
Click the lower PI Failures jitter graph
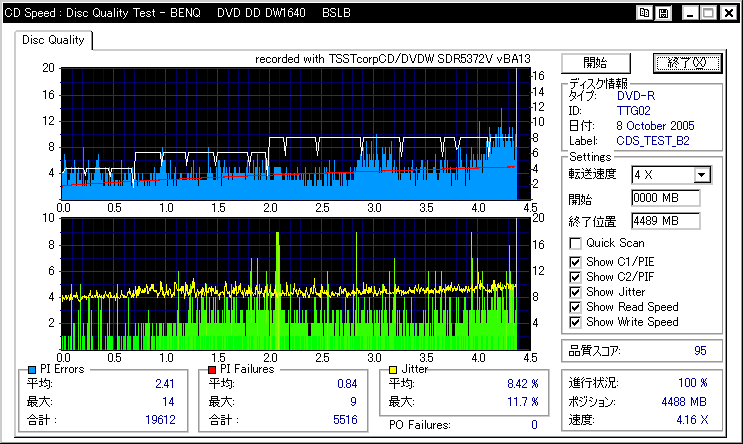pos(296,284)
